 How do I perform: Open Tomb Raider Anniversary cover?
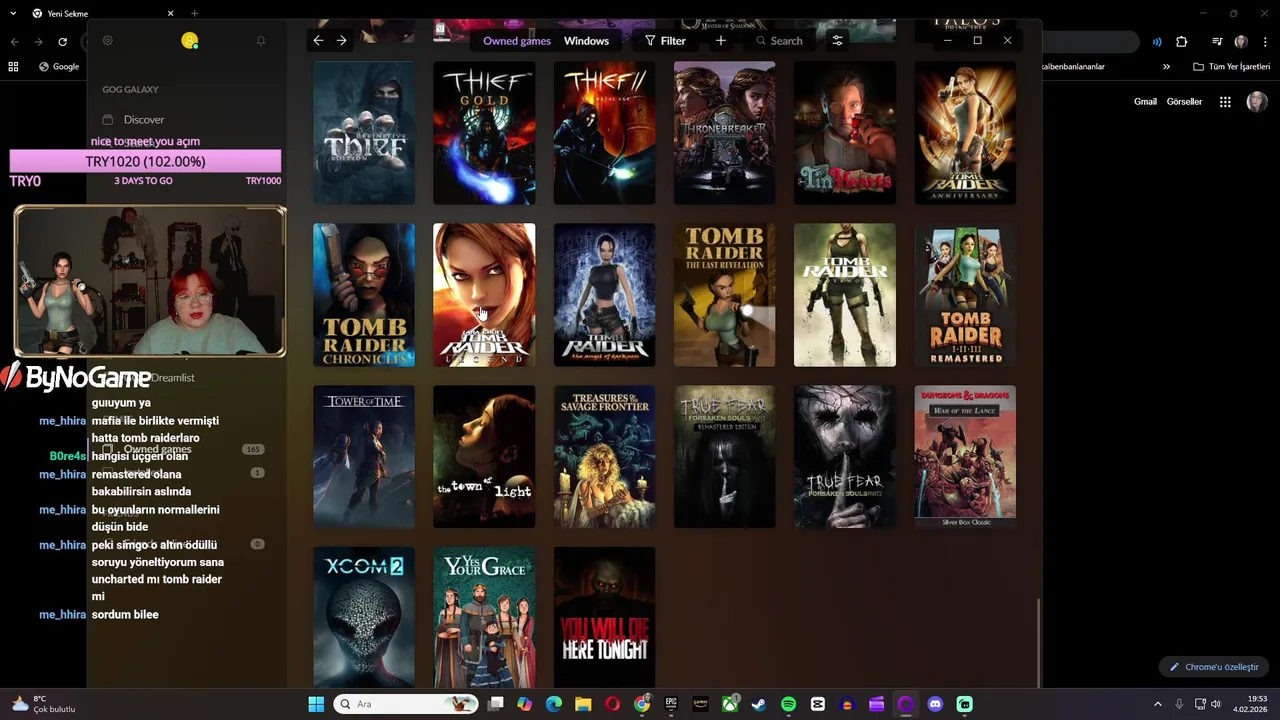click(965, 133)
